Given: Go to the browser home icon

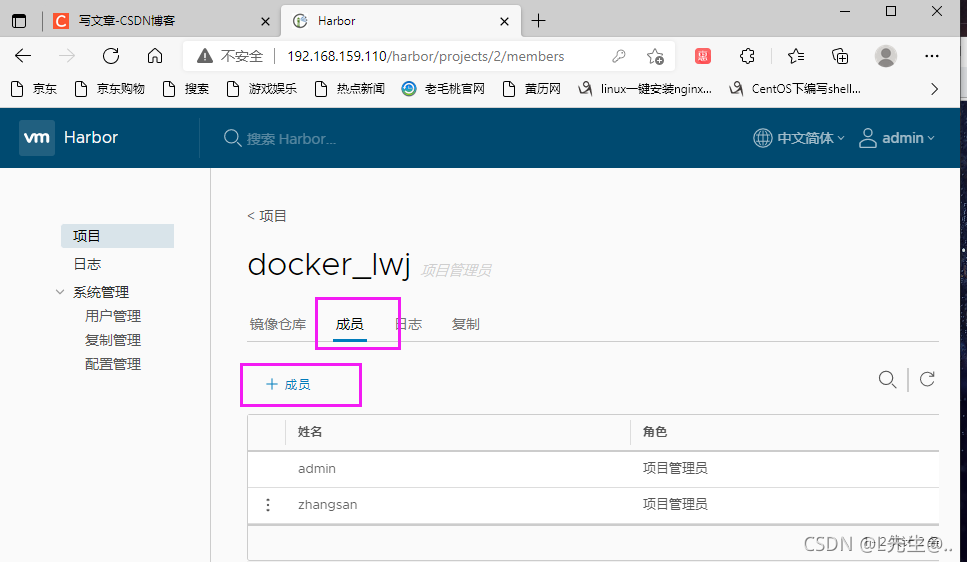Looking at the screenshot, I should (x=155, y=56).
